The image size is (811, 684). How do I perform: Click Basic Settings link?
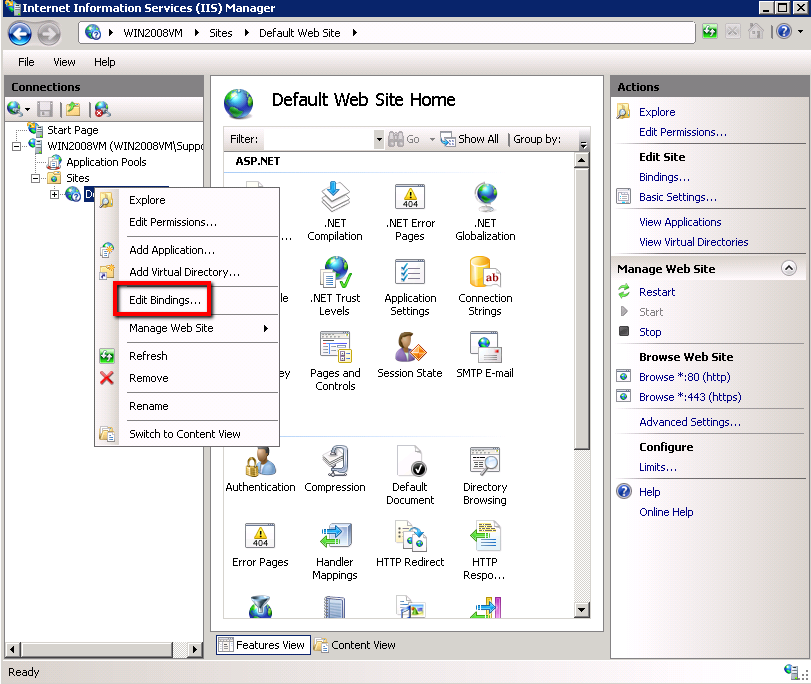[678, 197]
